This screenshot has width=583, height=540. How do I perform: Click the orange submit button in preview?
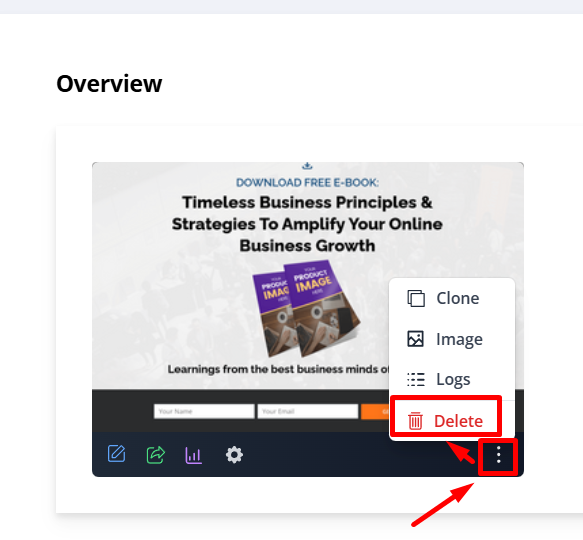(375, 411)
